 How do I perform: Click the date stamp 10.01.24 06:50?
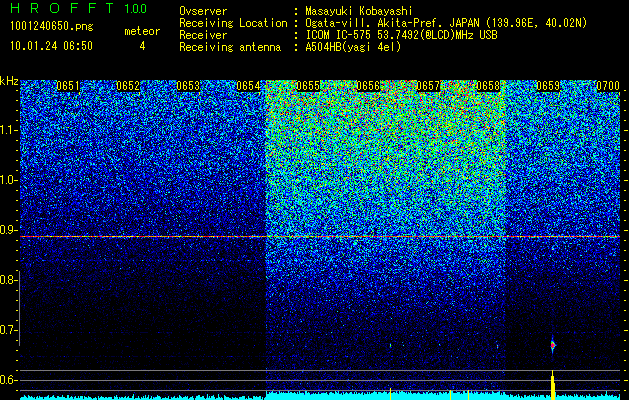pyautogui.click(x=51, y=46)
